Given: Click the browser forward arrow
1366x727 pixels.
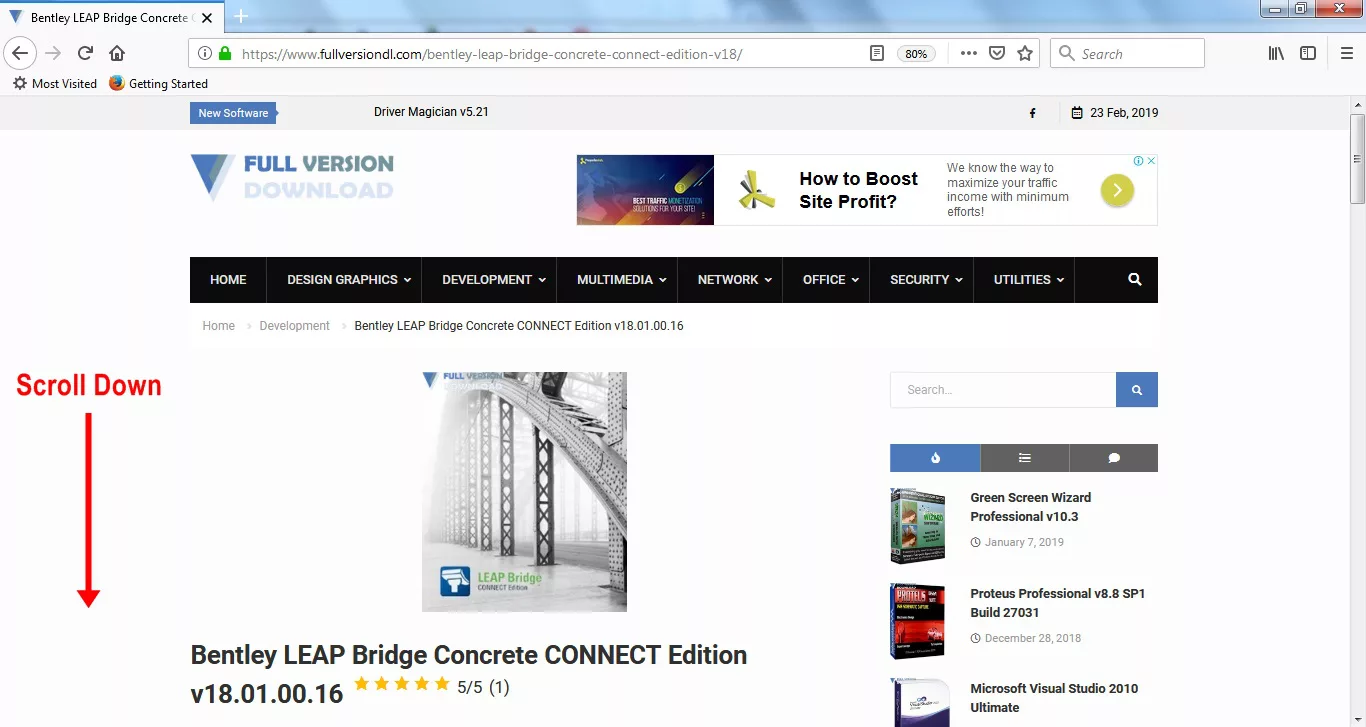Looking at the screenshot, I should [53, 53].
